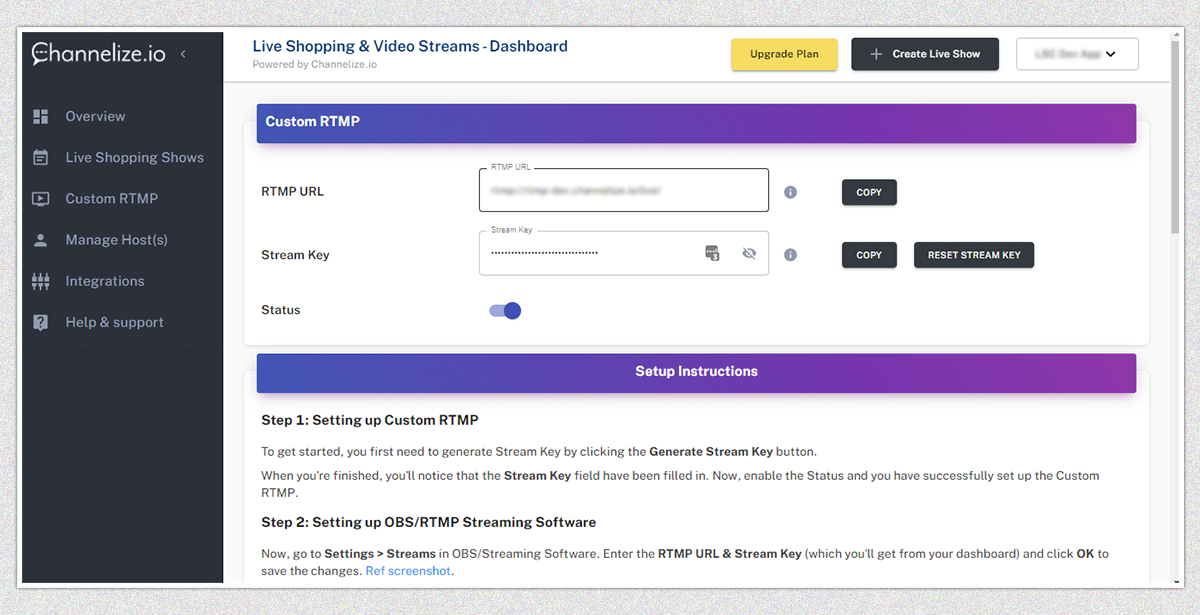Image resolution: width=1200 pixels, height=615 pixels.
Task: Click the password manager icon in Stream Key
Action: tap(712, 254)
